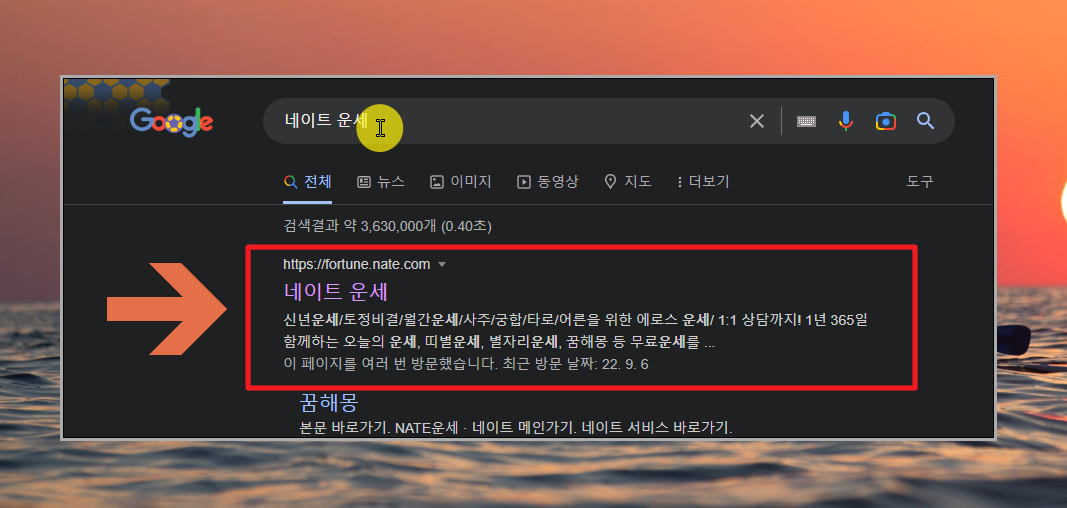The image size is (1067, 508).
Task: Open the 지도 tab
Action: click(x=627, y=182)
